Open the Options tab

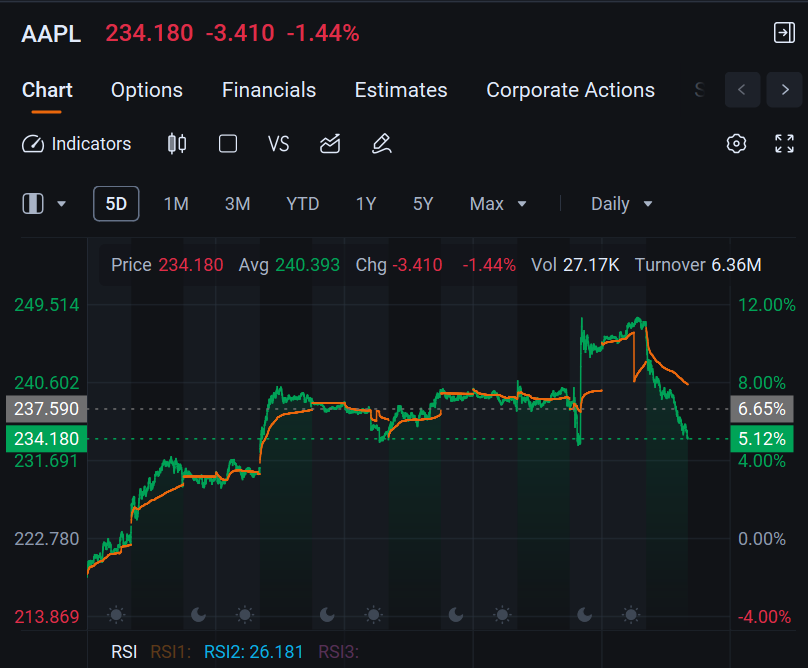tap(147, 90)
